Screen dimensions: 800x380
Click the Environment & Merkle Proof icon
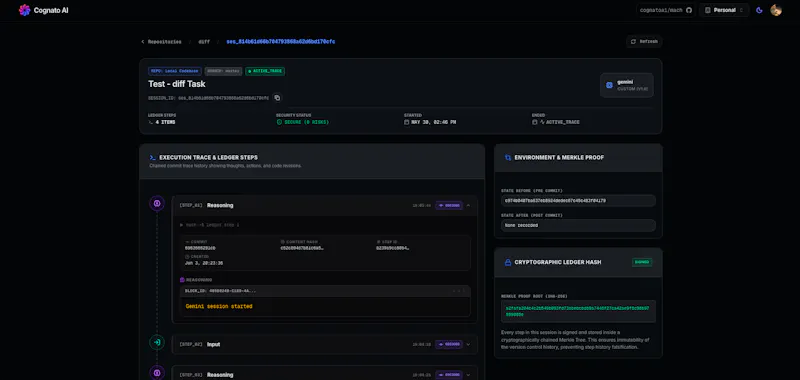[x=508, y=158]
